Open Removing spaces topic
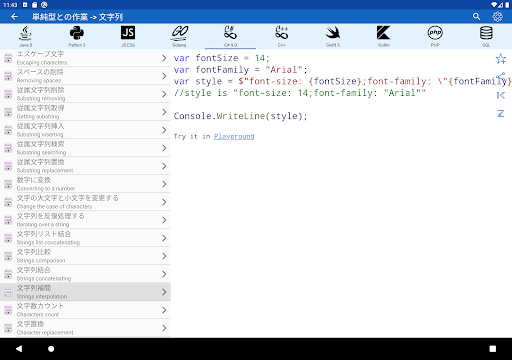The image size is (512, 360). point(85,76)
